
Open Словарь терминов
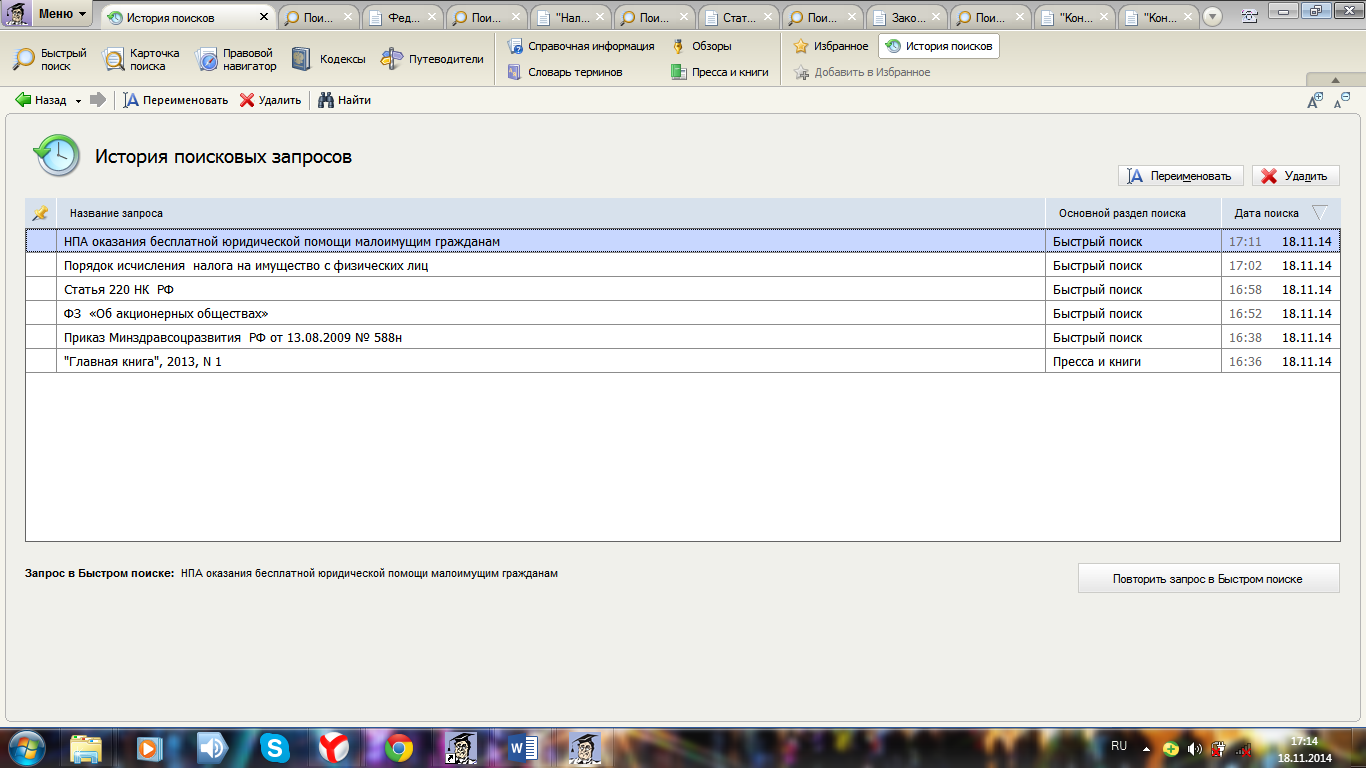pyautogui.click(x=565, y=72)
